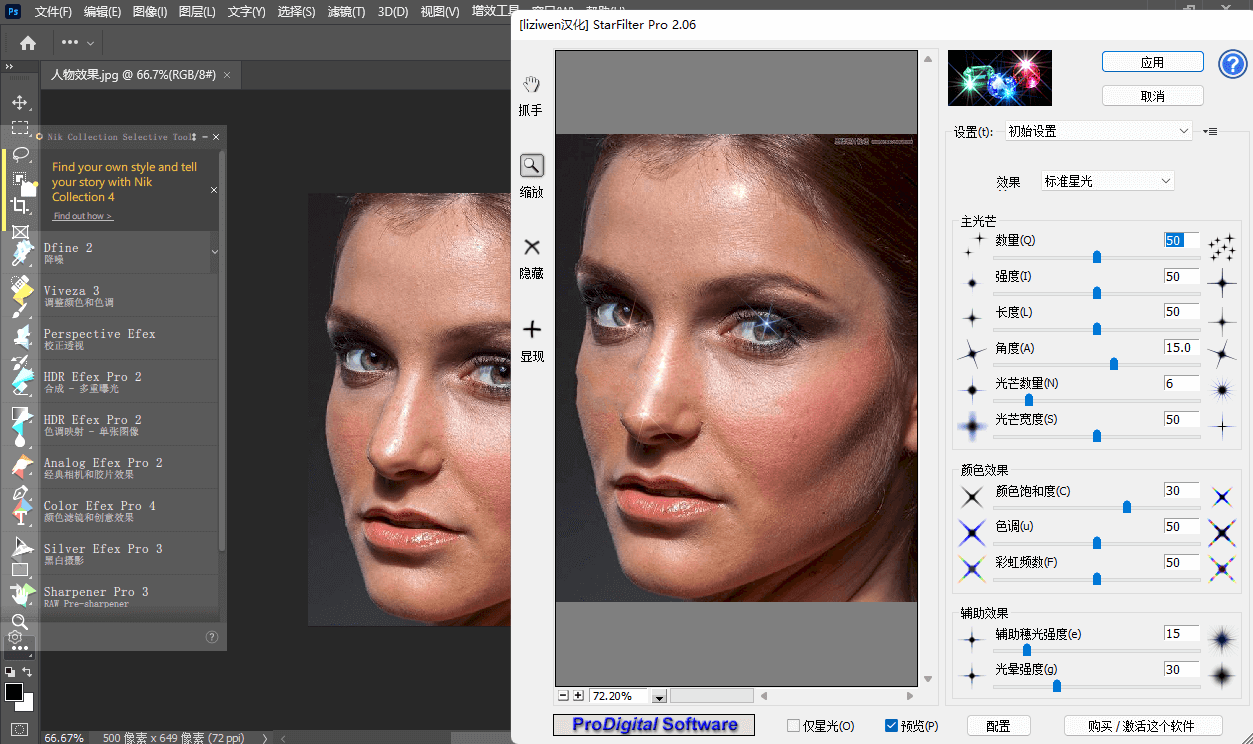Click the 强度(I) slider handle
Image resolution: width=1253 pixels, height=744 pixels.
(1096, 292)
